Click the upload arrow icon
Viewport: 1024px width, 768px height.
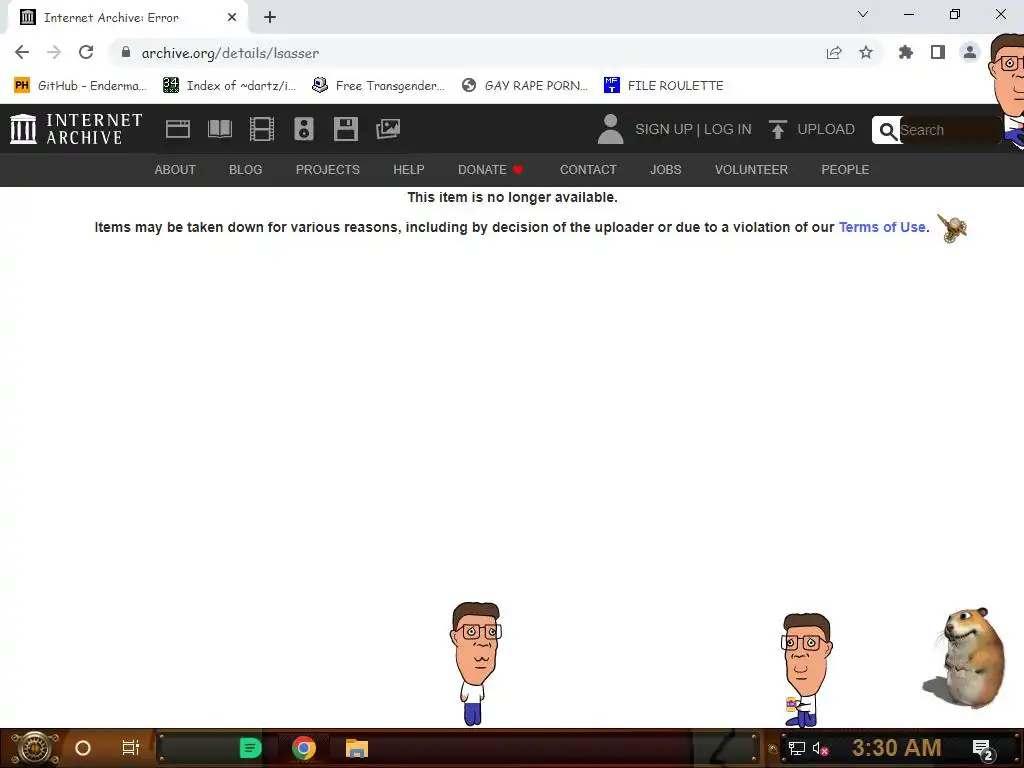click(777, 129)
